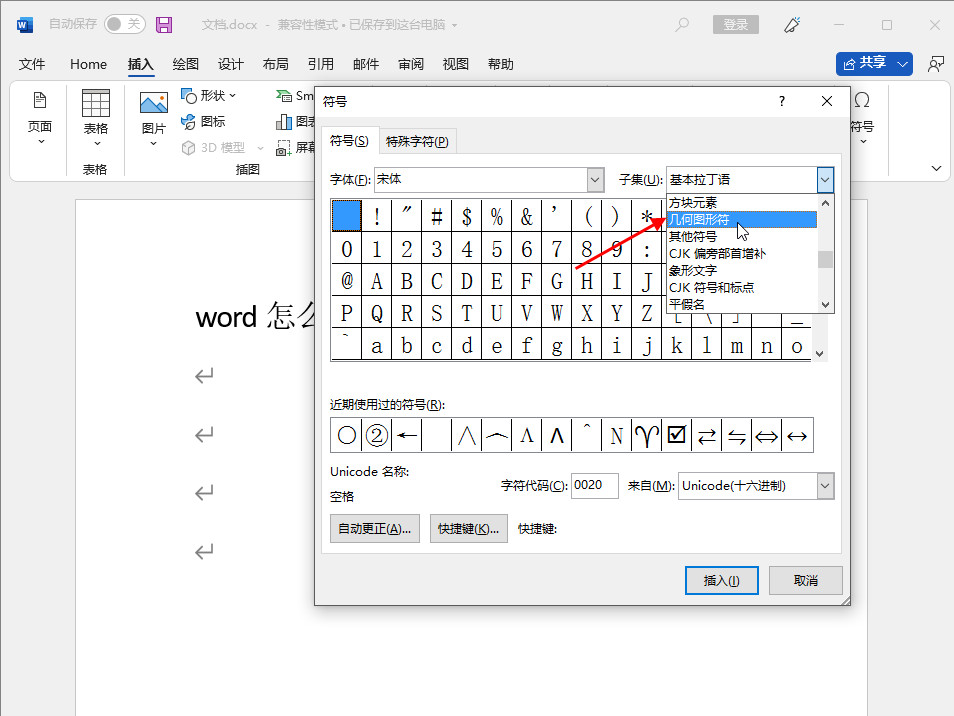Open the search magnifier in title bar

tap(682, 24)
